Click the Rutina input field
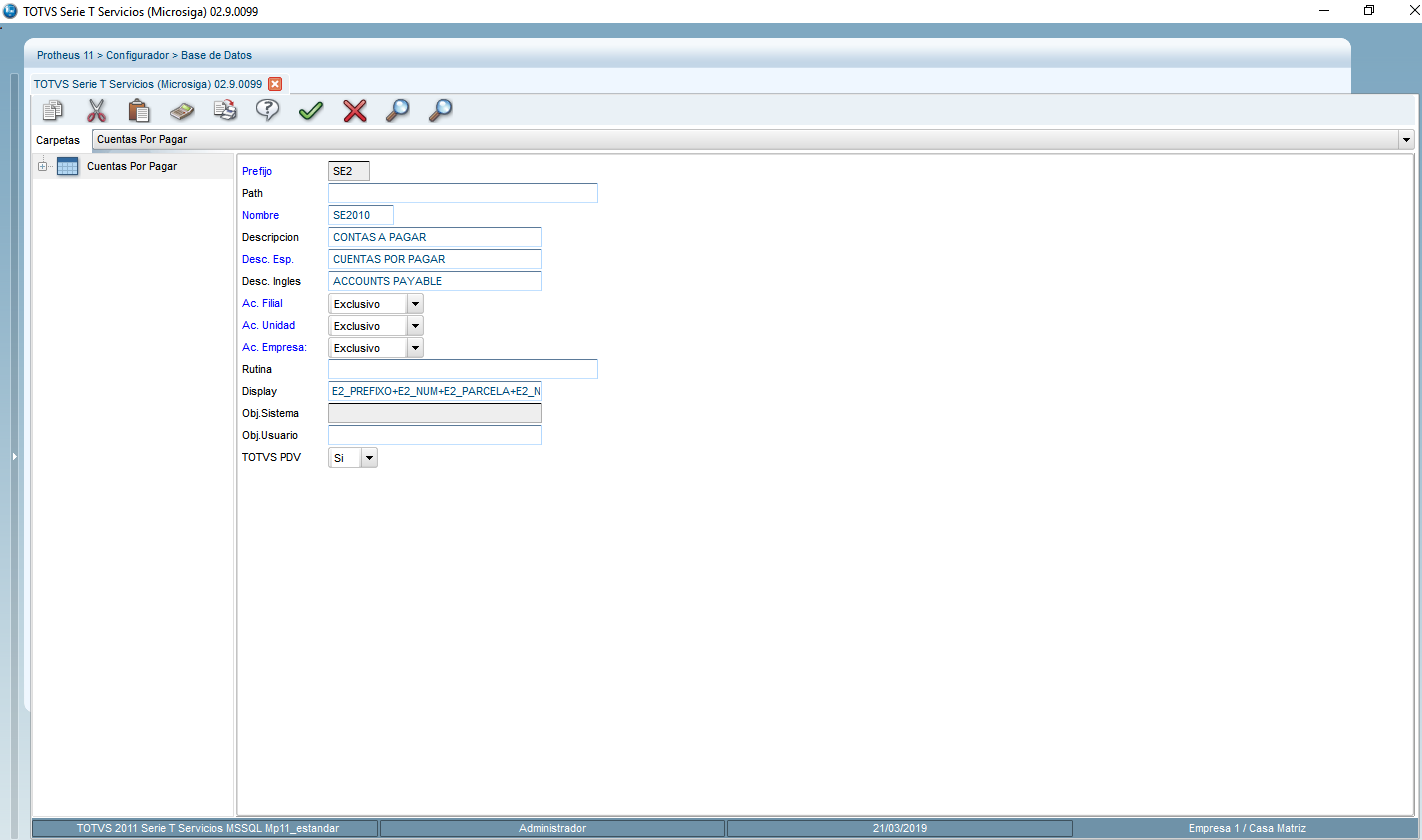This screenshot has width=1422, height=840. (x=463, y=369)
